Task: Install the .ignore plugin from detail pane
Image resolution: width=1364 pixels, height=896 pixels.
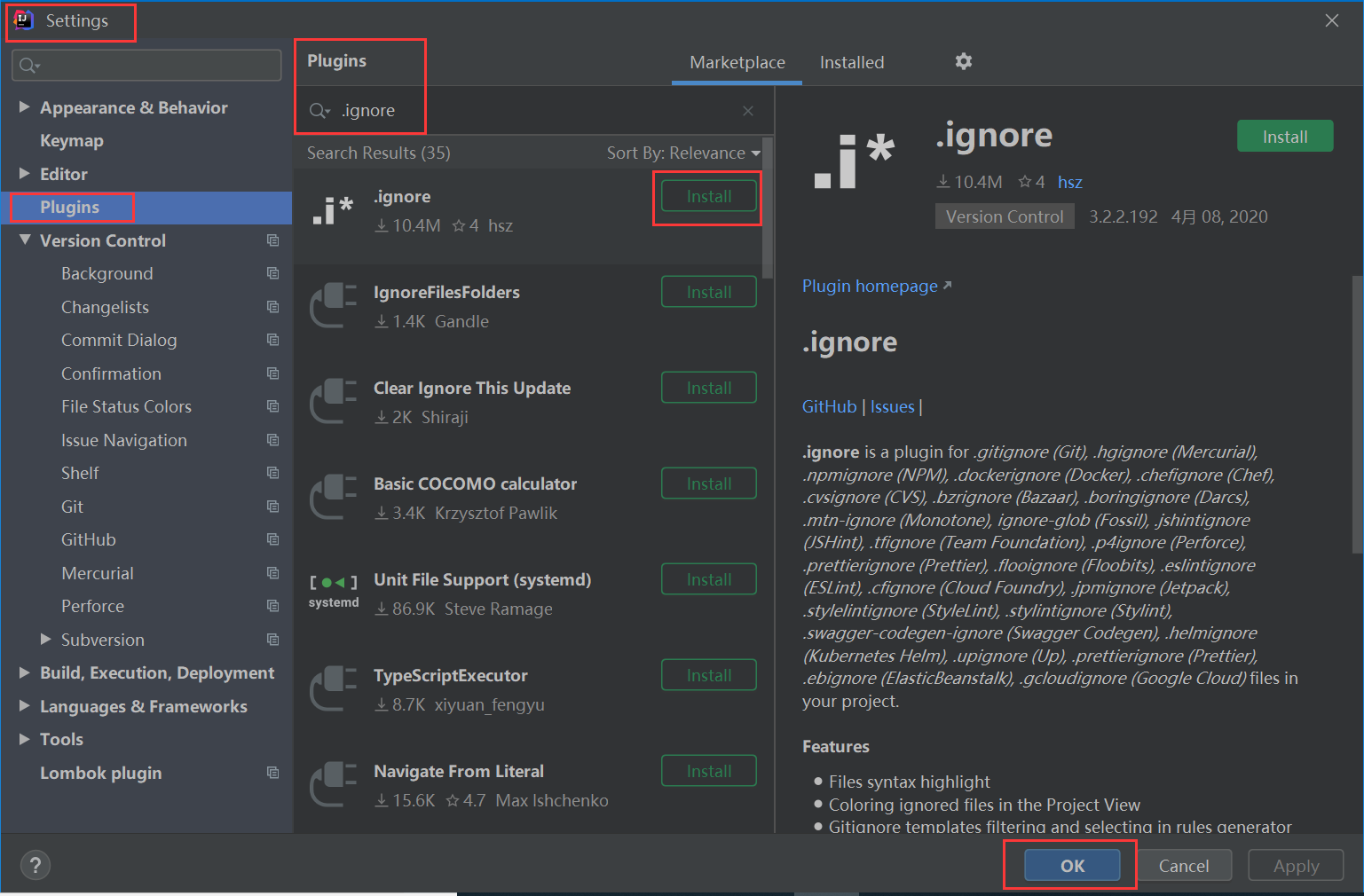Action: [x=1285, y=137]
